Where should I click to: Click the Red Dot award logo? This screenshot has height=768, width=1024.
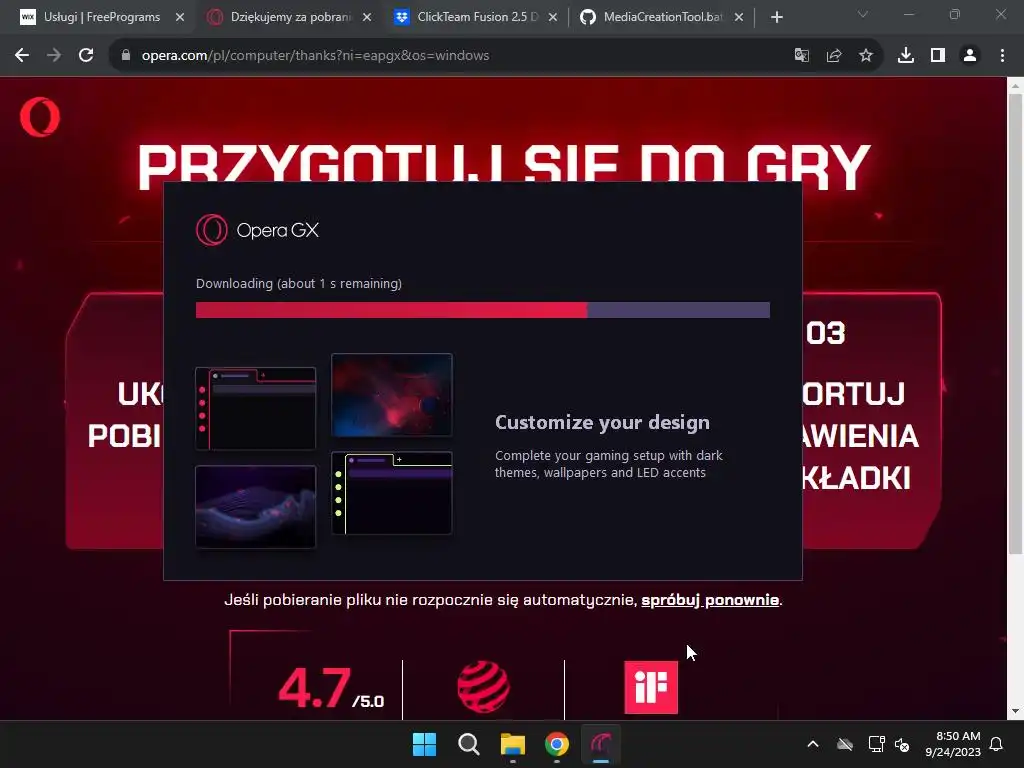click(483, 687)
